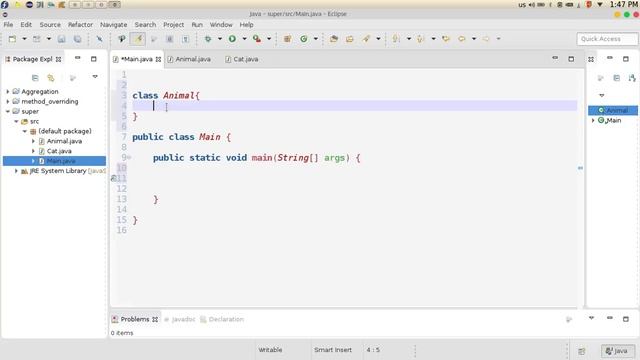Expand the Aggregation project

(8, 91)
